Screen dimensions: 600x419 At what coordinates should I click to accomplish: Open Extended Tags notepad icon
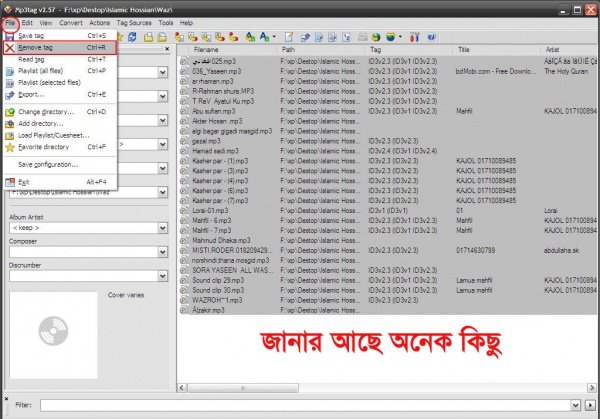coord(289,37)
